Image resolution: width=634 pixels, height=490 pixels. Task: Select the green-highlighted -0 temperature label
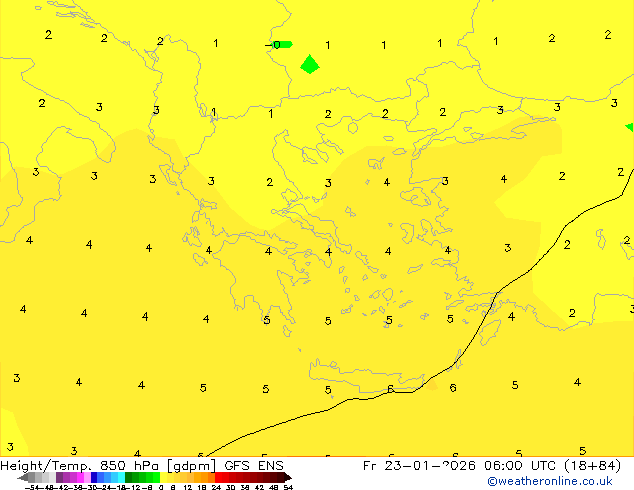point(279,45)
